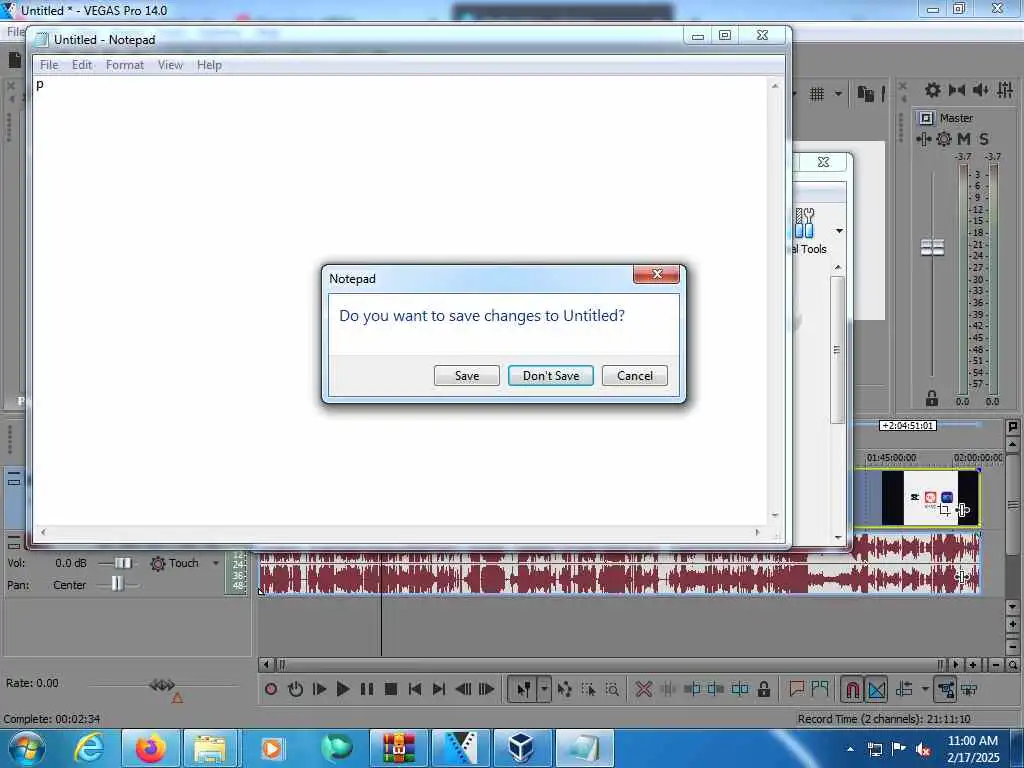Click the audio waveform event
Screen dimensions: 1024x768
pyautogui.click(x=619, y=564)
